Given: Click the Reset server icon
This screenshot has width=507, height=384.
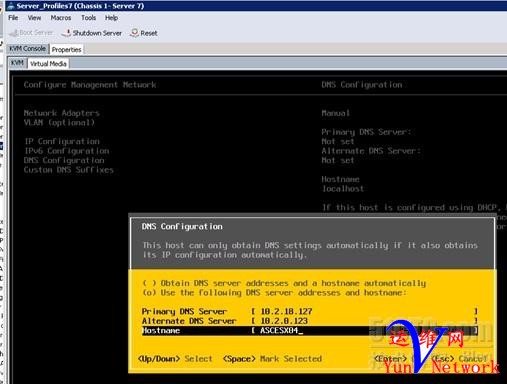Looking at the screenshot, I should click(x=134, y=33).
